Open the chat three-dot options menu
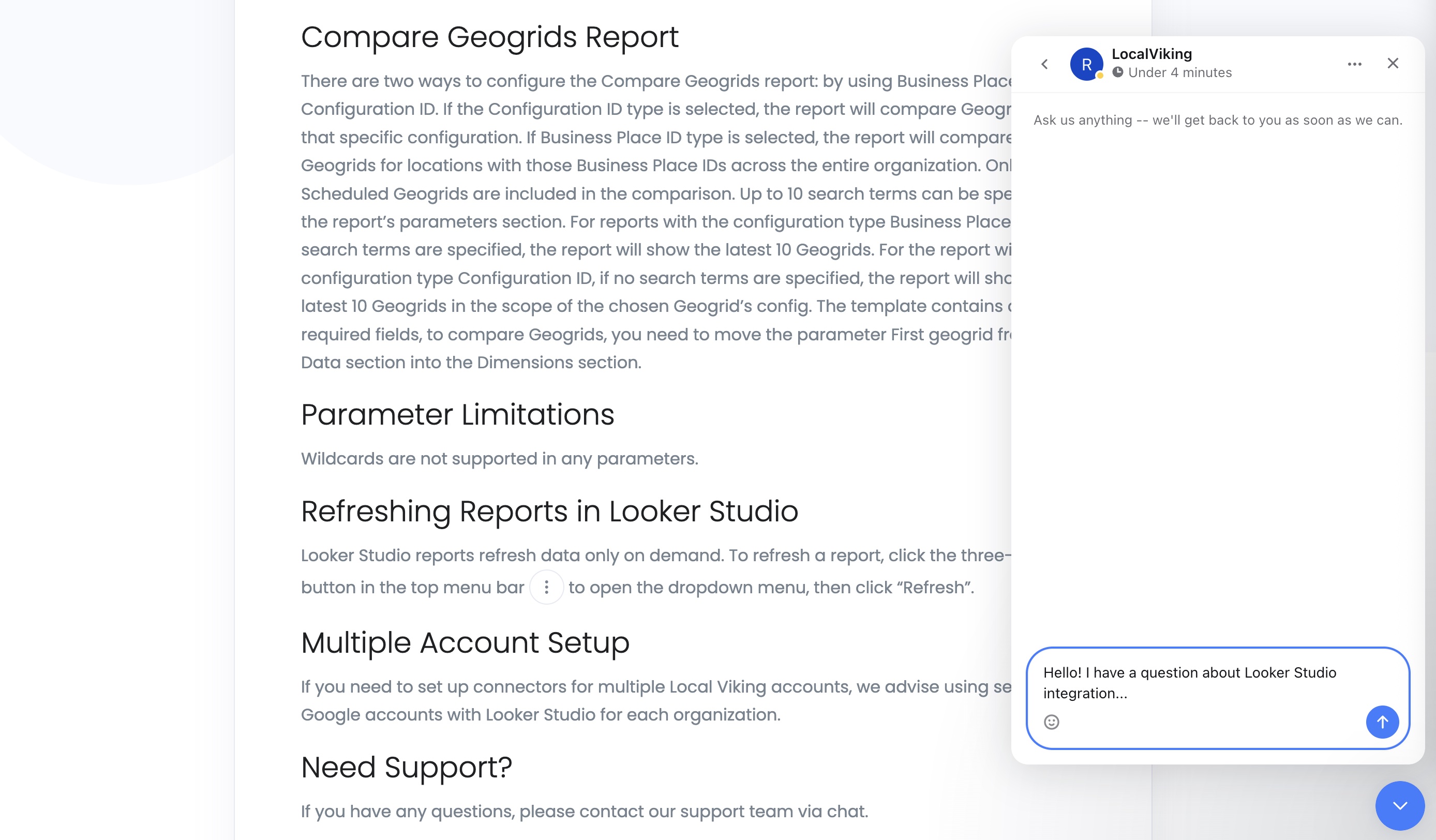 [1354, 64]
